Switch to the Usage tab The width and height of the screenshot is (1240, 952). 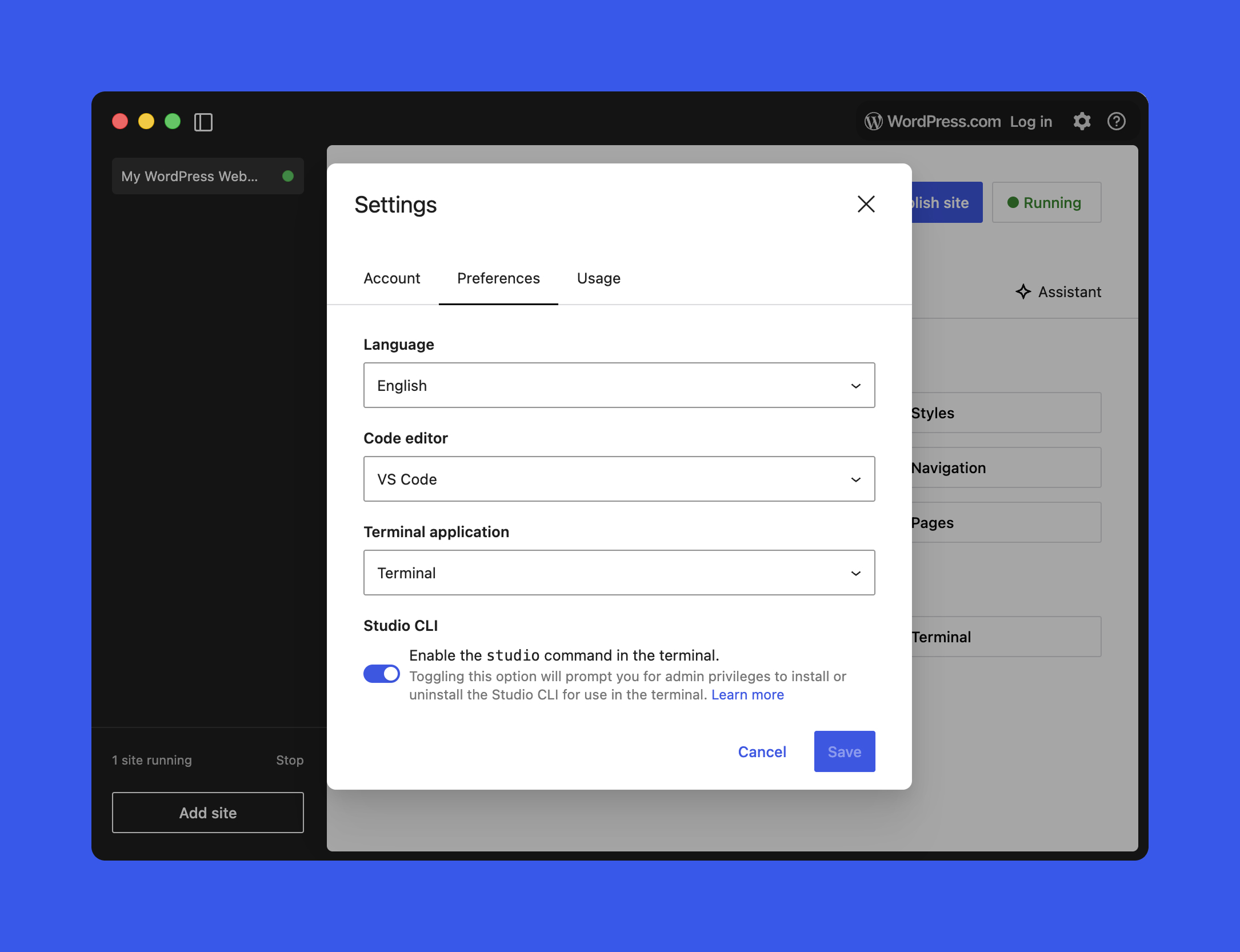[598, 278]
